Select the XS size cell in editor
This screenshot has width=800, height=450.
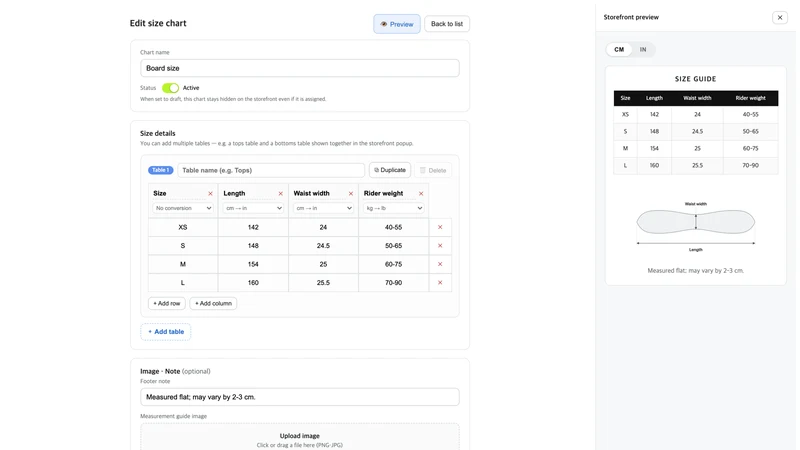point(183,227)
